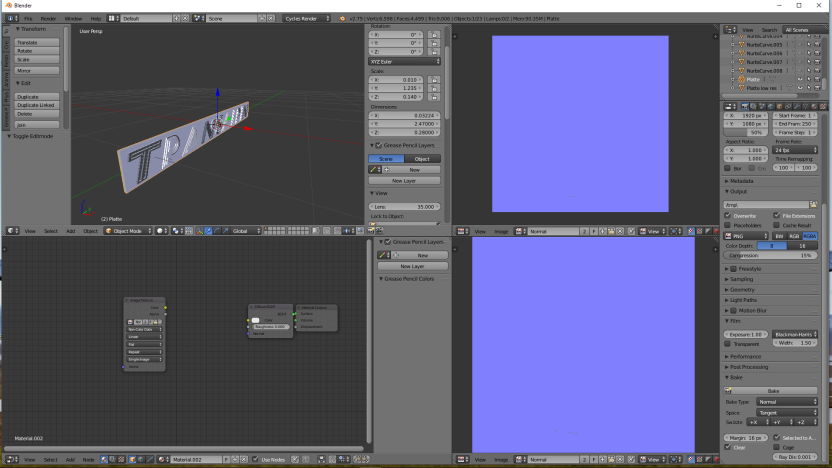Screen dimensions: 832x468
Task: Open the Render menu in top bar
Action: [x=48, y=18]
